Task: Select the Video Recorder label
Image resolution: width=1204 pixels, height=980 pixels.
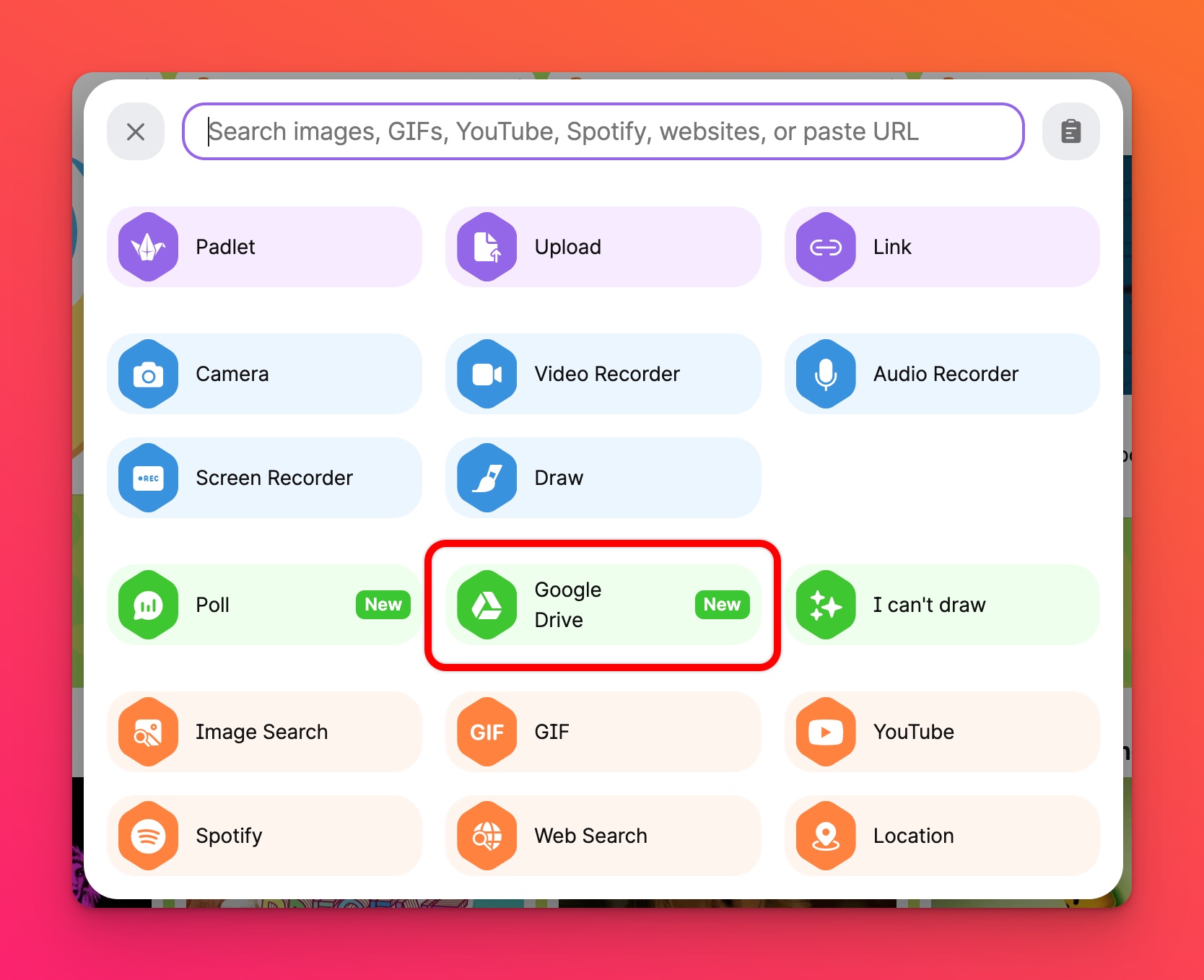Action: pyautogui.click(x=607, y=374)
